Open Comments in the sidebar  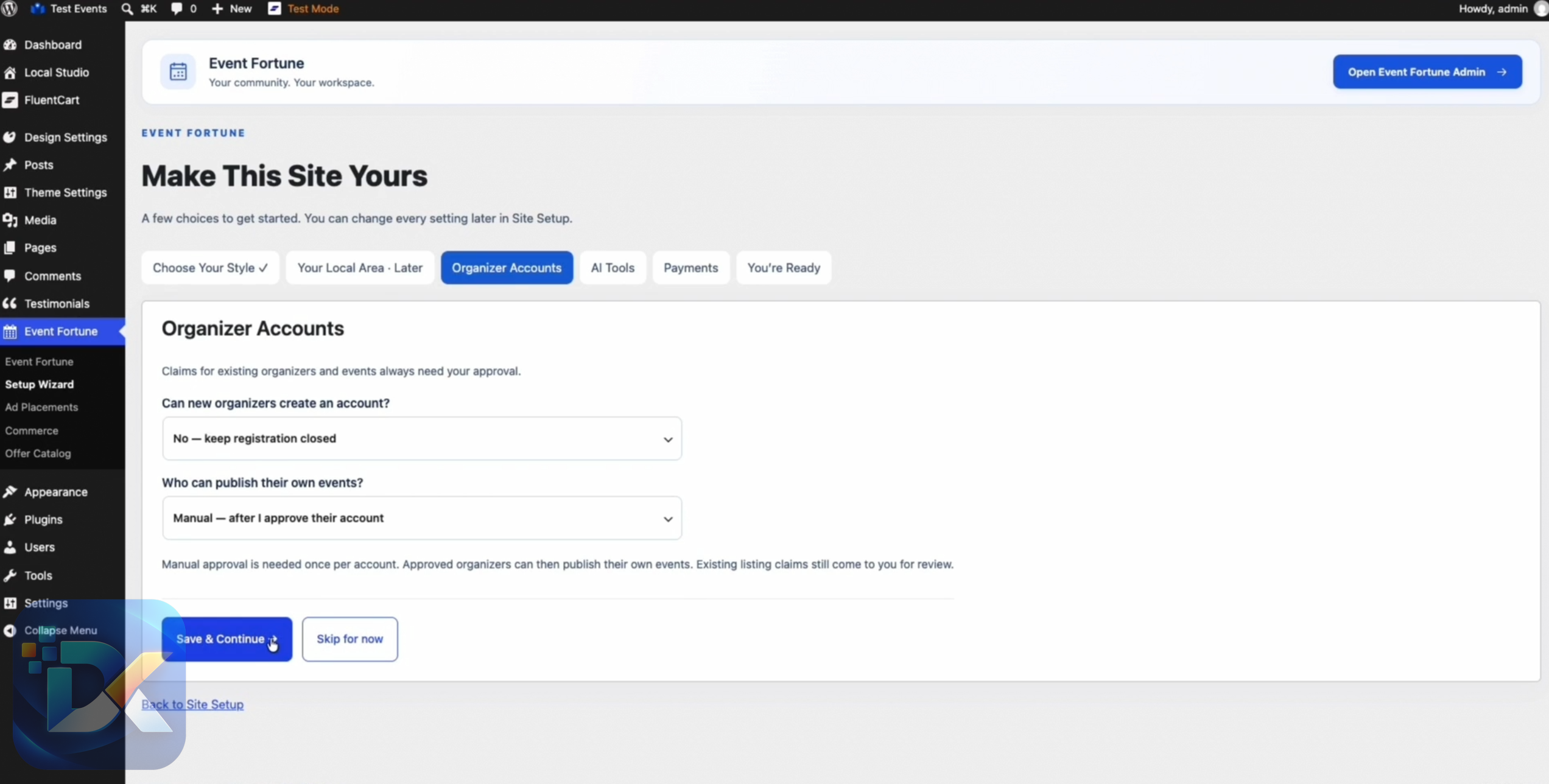(62, 276)
